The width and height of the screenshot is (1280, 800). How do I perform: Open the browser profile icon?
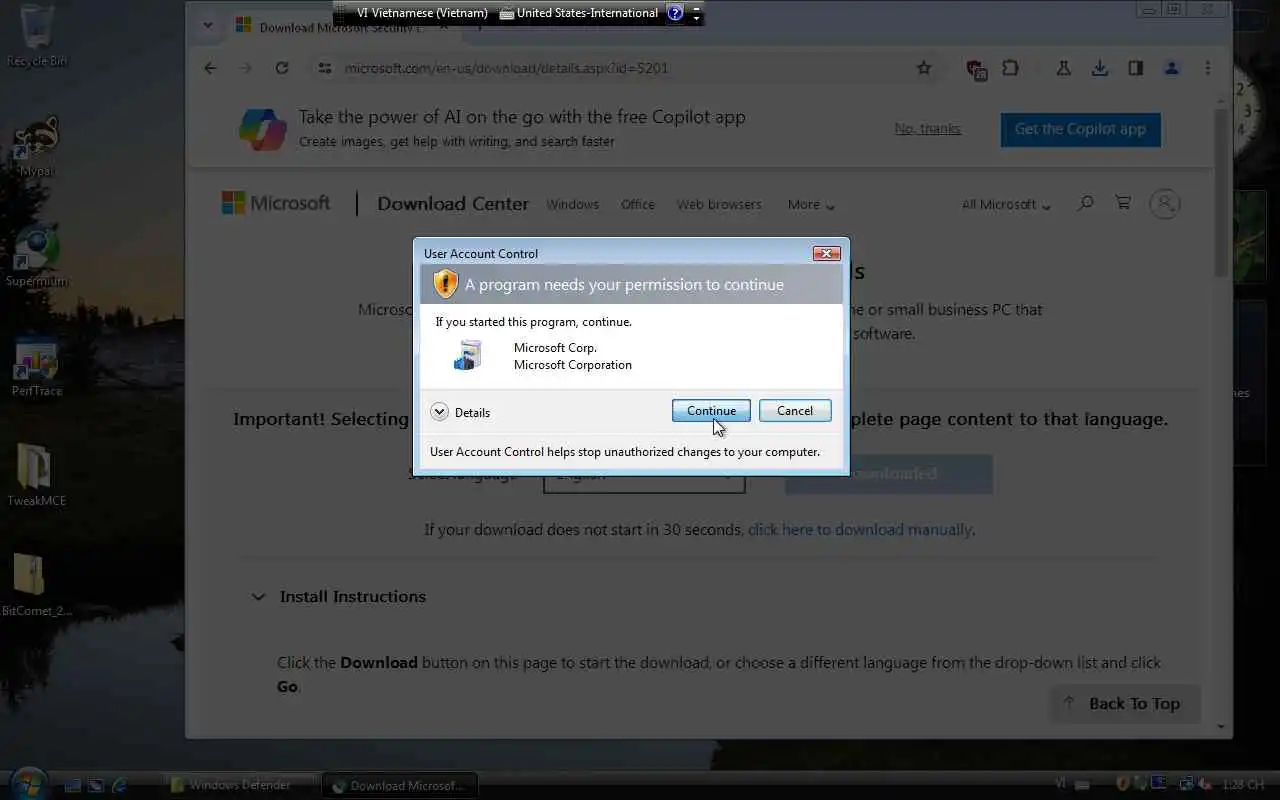coord(1171,68)
